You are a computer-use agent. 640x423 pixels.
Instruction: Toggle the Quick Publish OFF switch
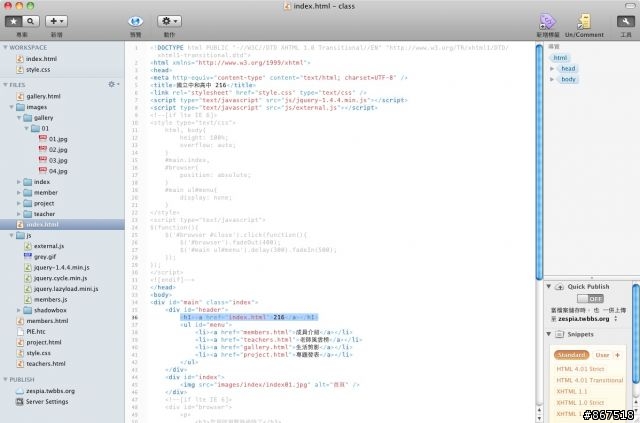click(590, 299)
